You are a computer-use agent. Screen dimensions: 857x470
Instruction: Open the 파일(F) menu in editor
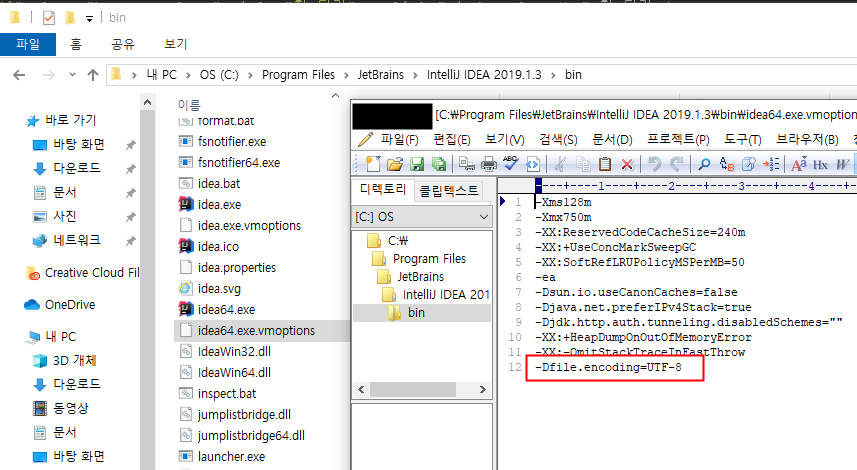pyautogui.click(x=400, y=140)
